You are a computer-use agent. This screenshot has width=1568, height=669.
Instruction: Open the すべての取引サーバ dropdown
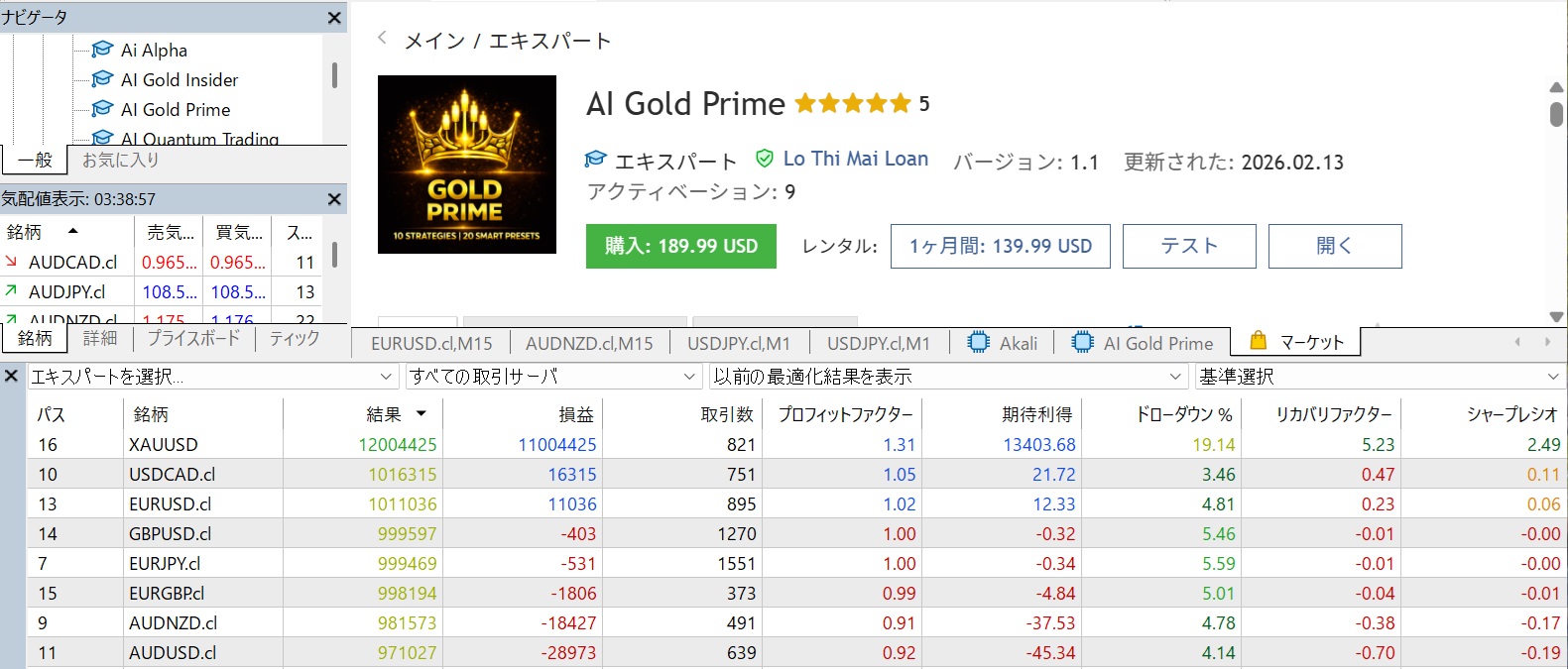pos(554,377)
